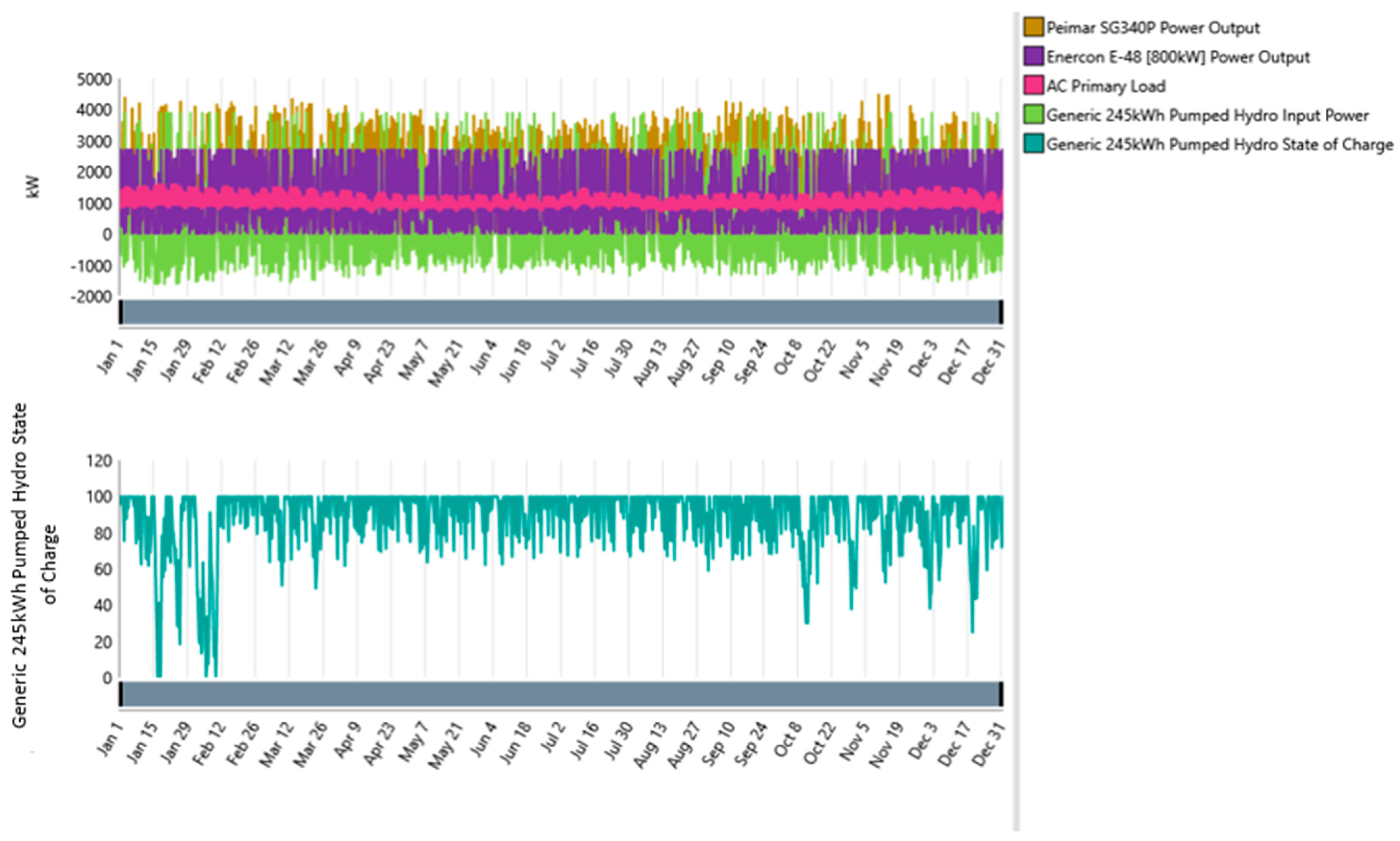Viewport: 1400px width, 841px height.
Task: Click the middle of the bottom chart range scrollbar
Action: point(561,694)
